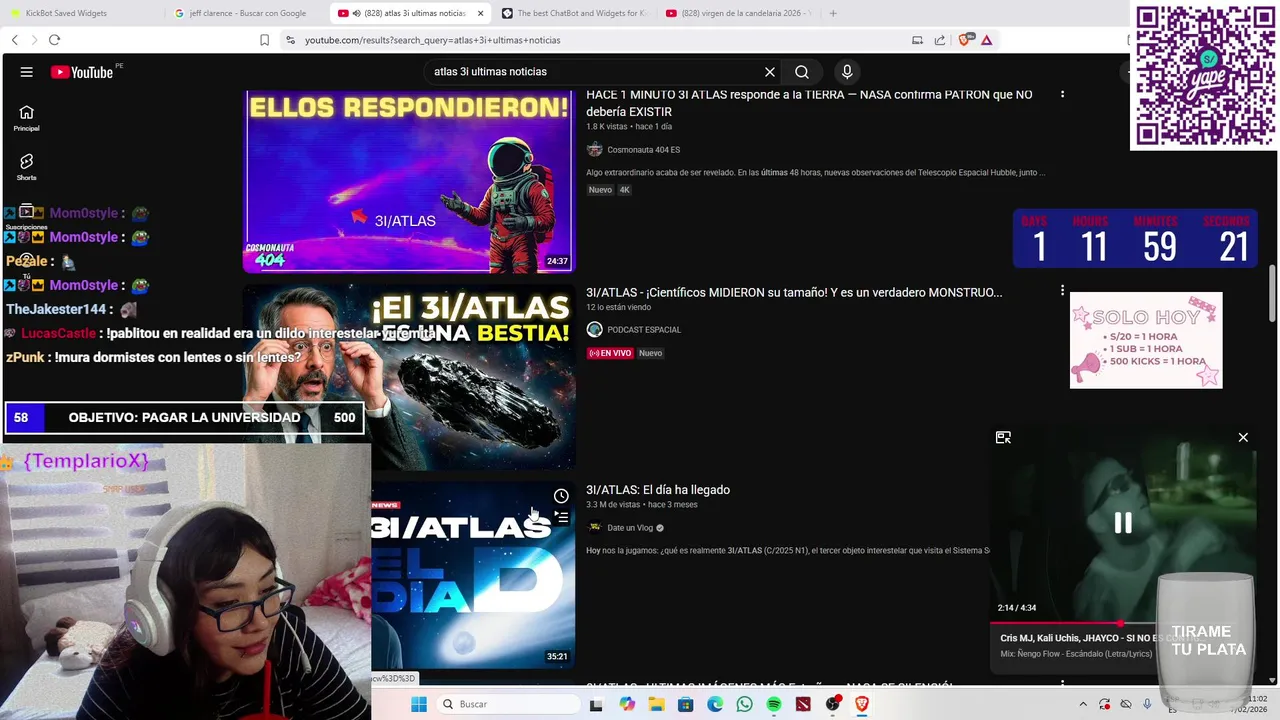Screen dimensions: 1280x720
Task: Add 'El día ha llegado' to queue
Action: (561, 518)
